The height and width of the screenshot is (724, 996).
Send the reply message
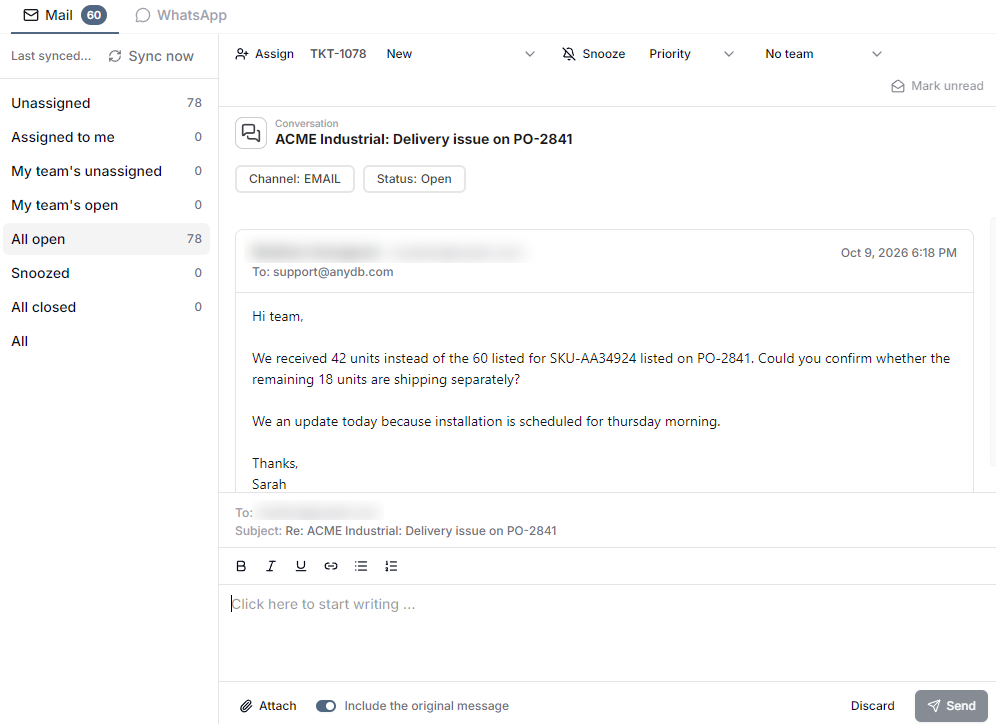pos(951,706)
